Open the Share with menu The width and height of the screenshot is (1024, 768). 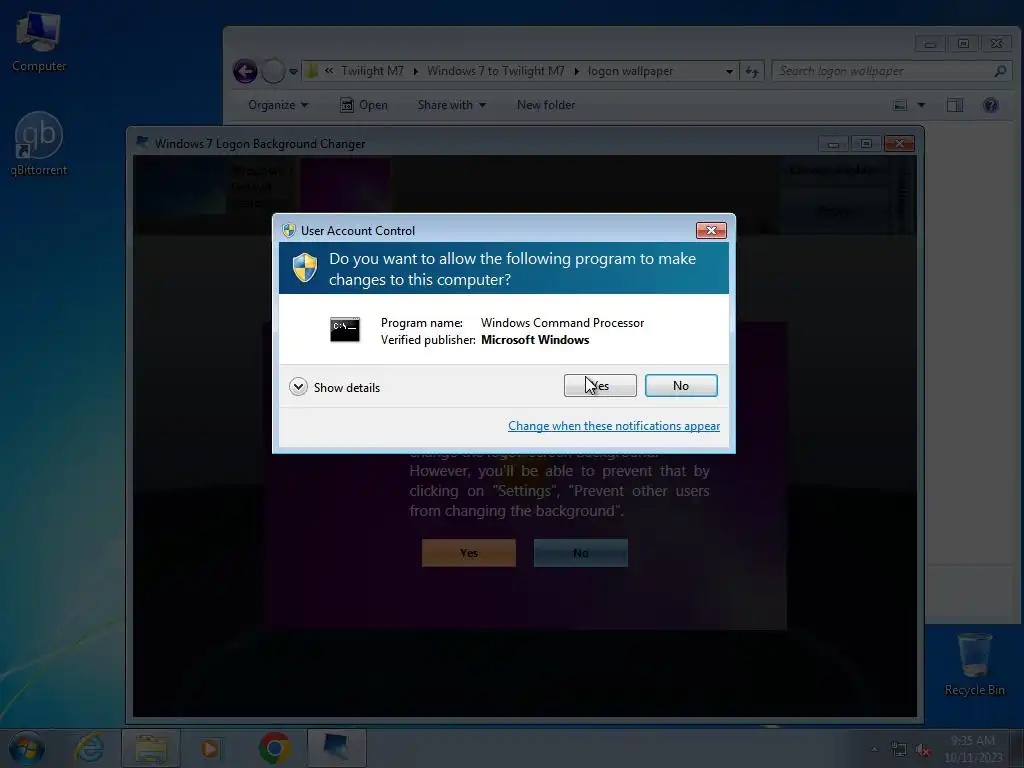click(x=451, y=104)
